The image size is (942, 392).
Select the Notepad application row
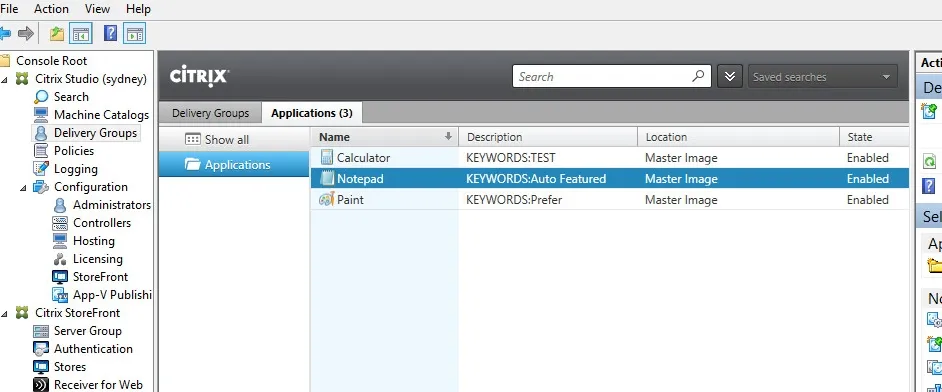point(610,178)
